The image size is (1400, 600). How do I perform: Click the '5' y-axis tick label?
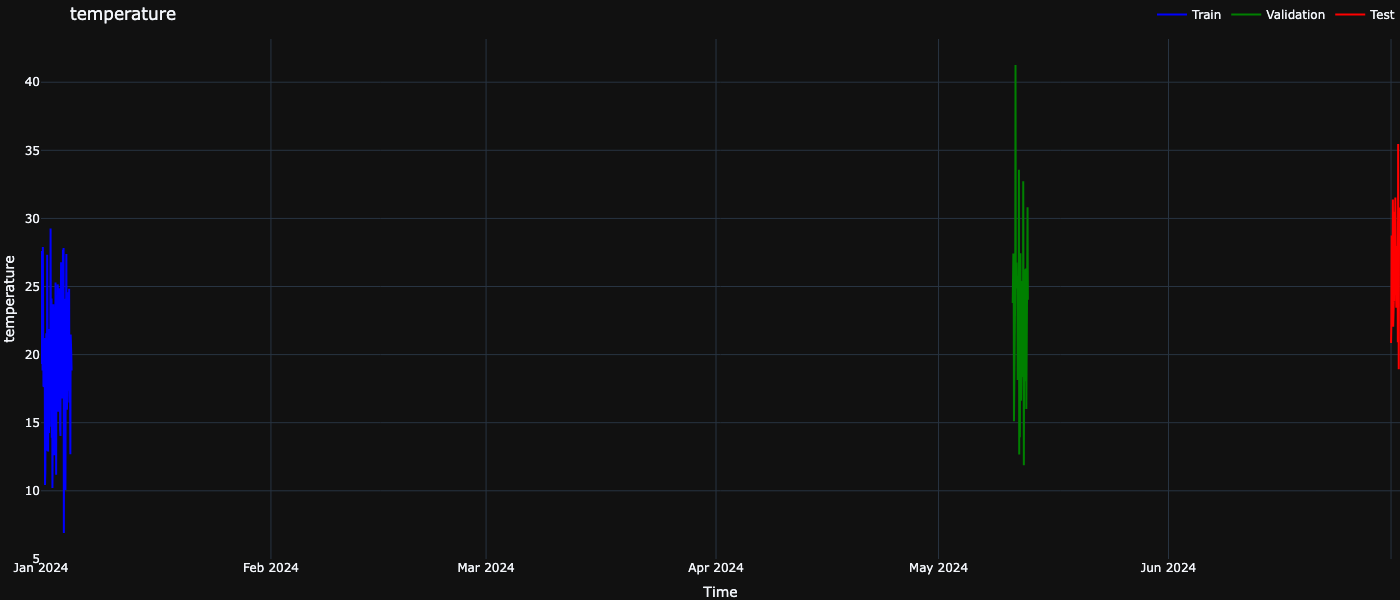pyautogui.click(x=35, y=558)
